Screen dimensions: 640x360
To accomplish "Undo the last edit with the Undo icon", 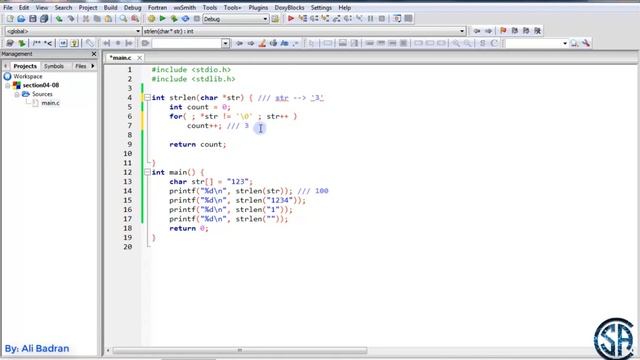I will coord(59,19).
